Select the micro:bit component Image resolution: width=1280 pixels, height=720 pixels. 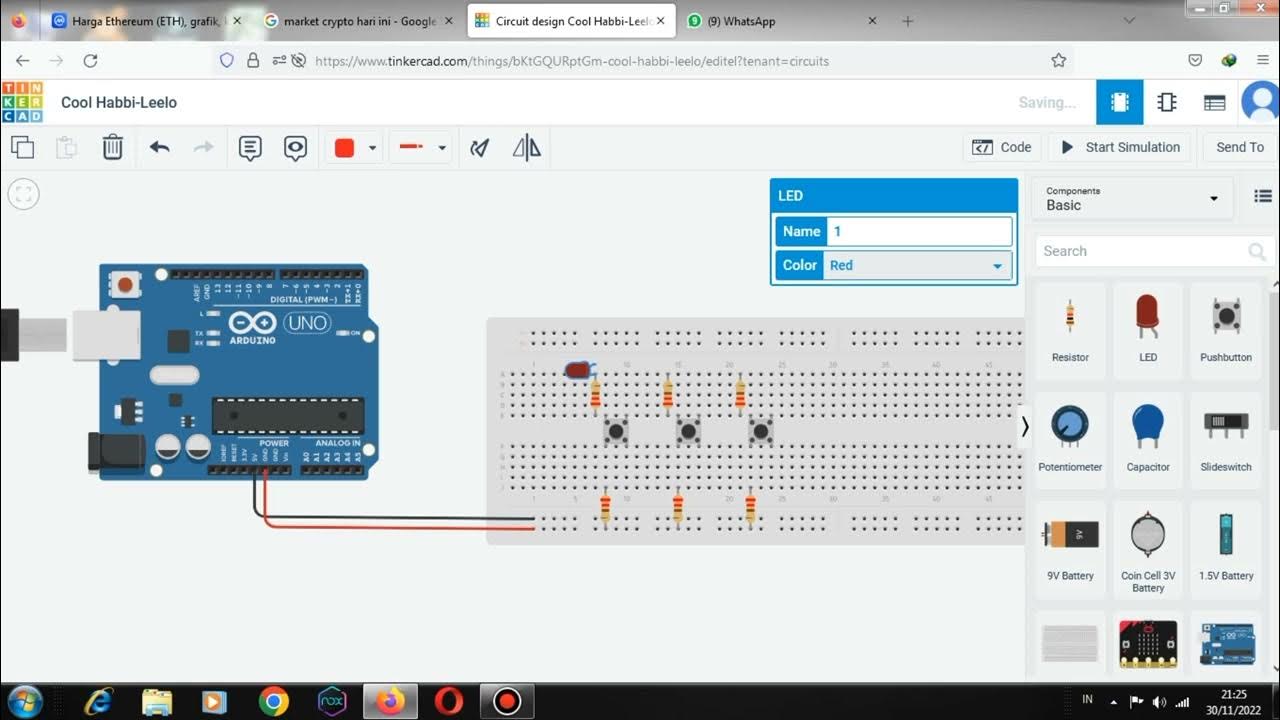(x=1148, y=644)
